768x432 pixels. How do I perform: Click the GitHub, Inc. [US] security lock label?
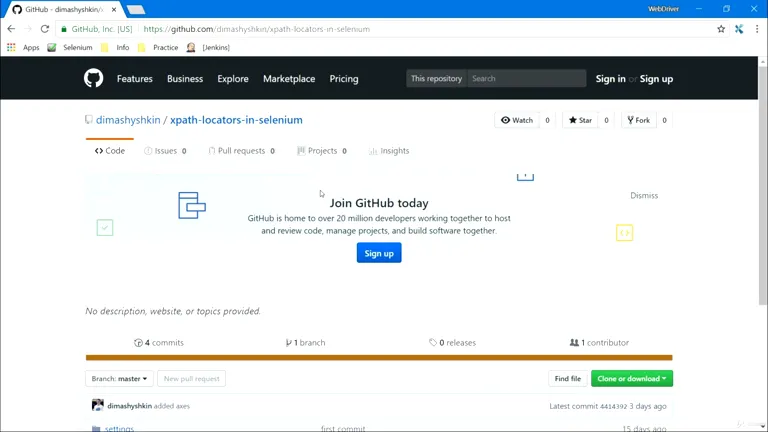point(96,29)
